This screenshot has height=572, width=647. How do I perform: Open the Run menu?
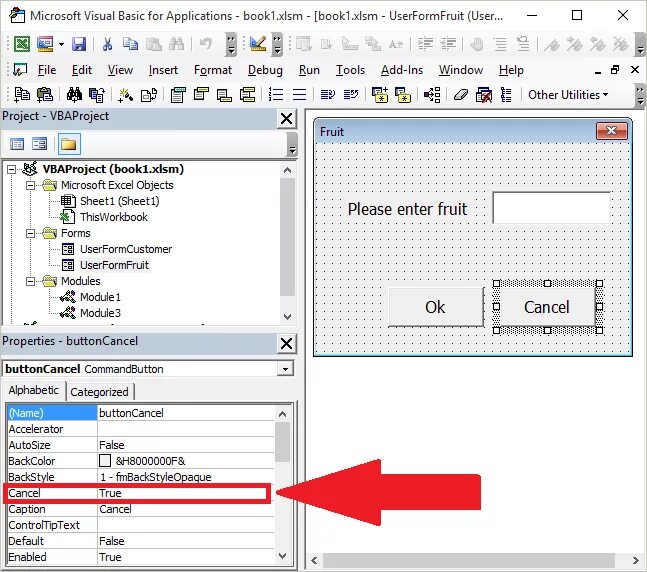309,70
